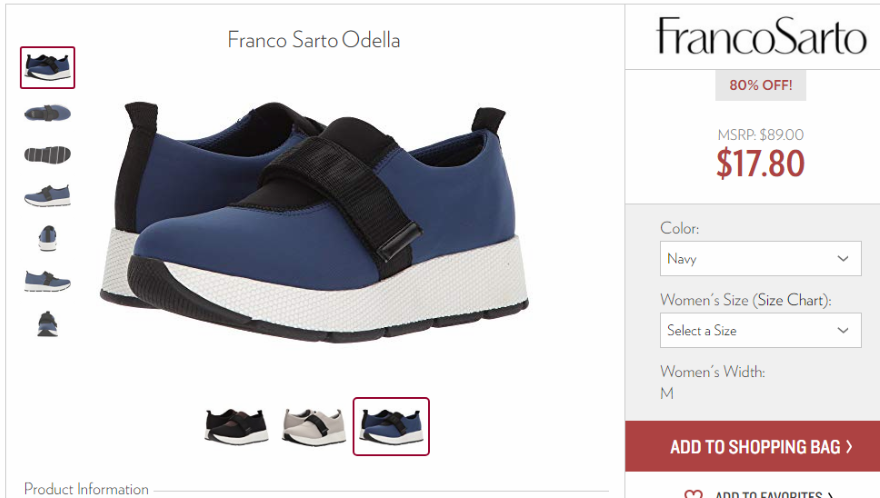Click the main navy shoe product image
Image resolution: width=880 pixels, height=498 pixels.
(x=314, y=222)
